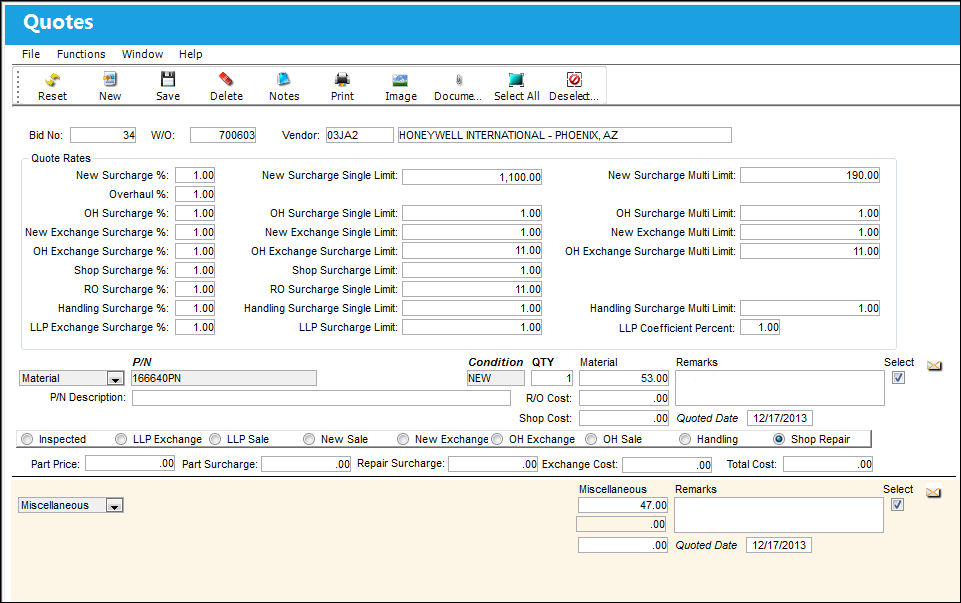This screenshot has height=603, width=961.
Task: Select the New Exchange radio button
Action: pos(403,439)
